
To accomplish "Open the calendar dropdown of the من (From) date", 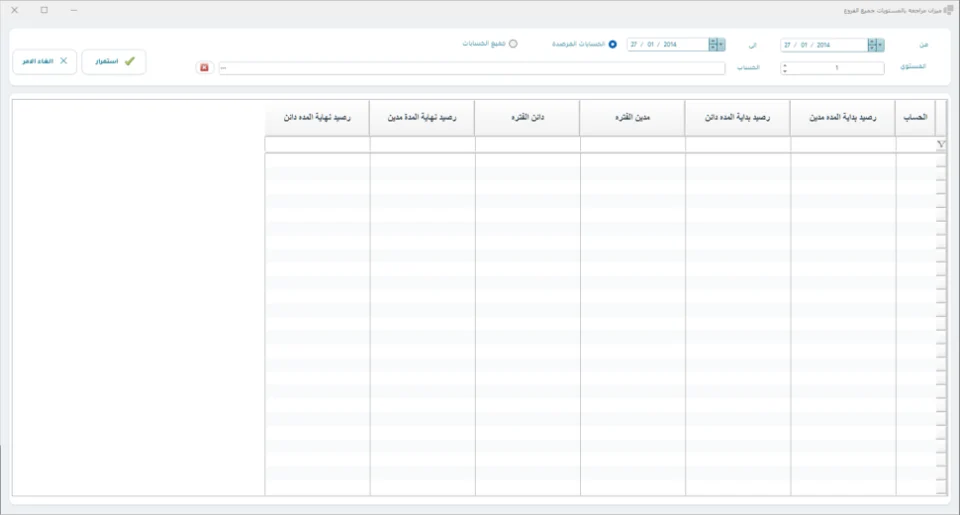I will [879, 45].
